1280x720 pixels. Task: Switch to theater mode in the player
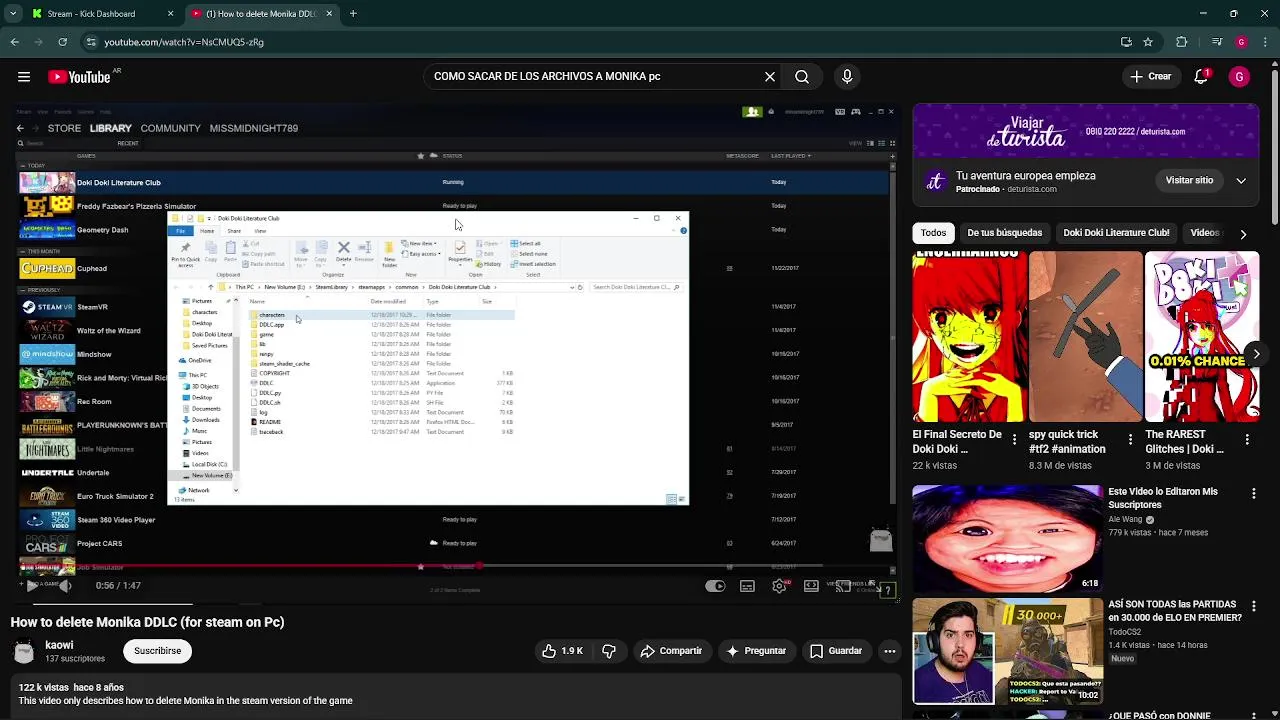tap(811, 586)
